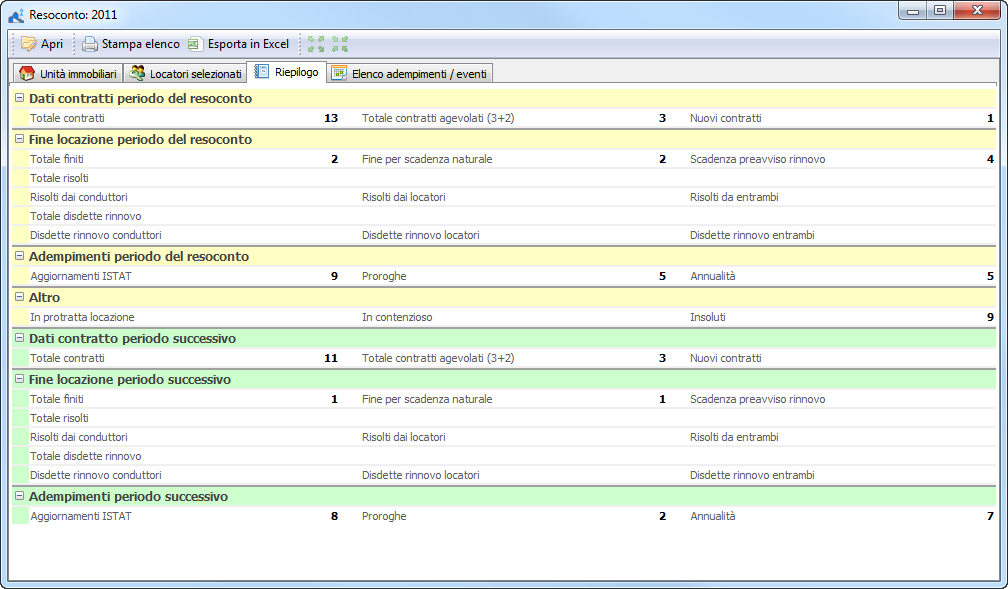
Task: Open the Locatori selezionati tab
Action: [x=186, y=73]
